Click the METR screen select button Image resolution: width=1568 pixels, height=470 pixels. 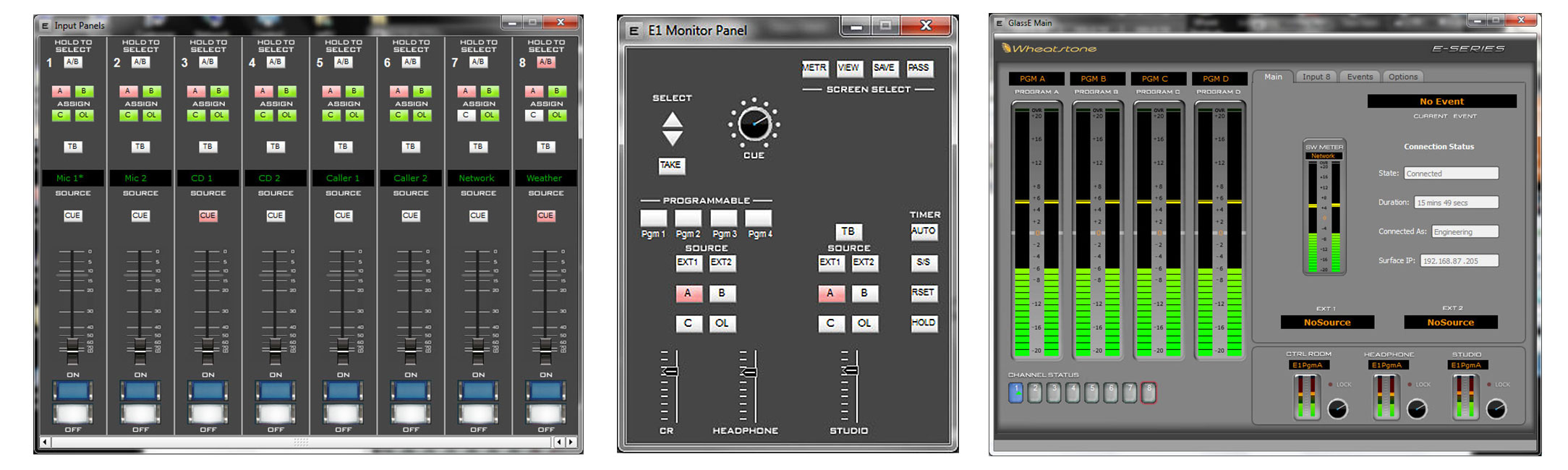[814, 68]
